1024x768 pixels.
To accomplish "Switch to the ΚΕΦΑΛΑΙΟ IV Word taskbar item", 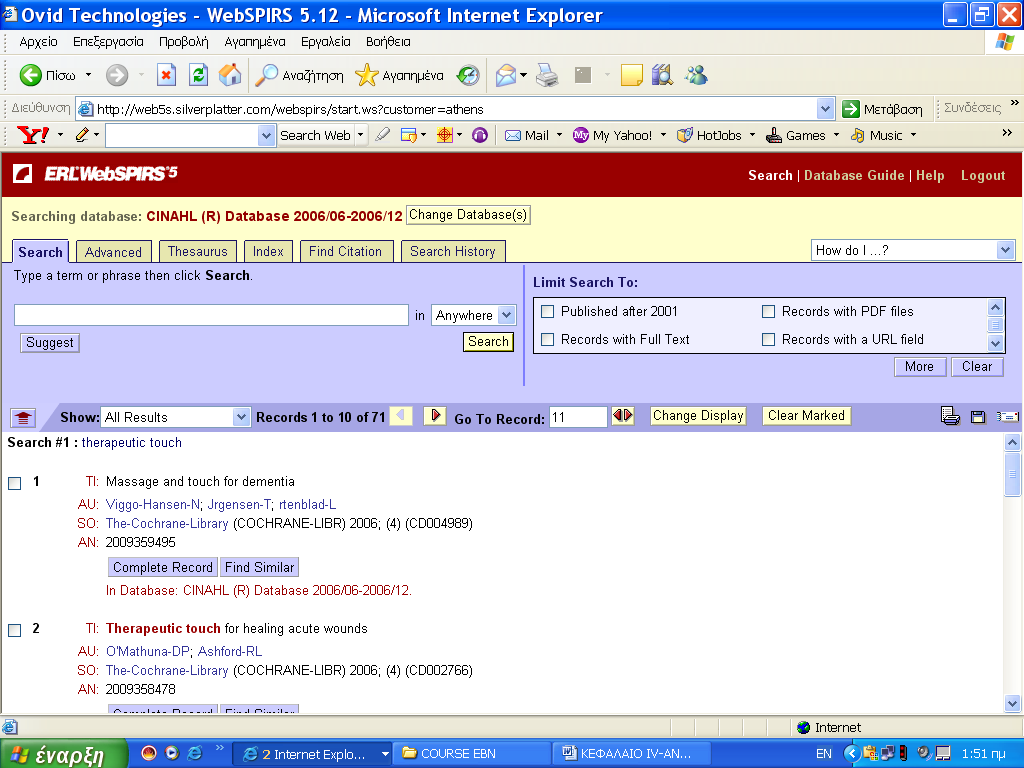I will pos(631,754).
